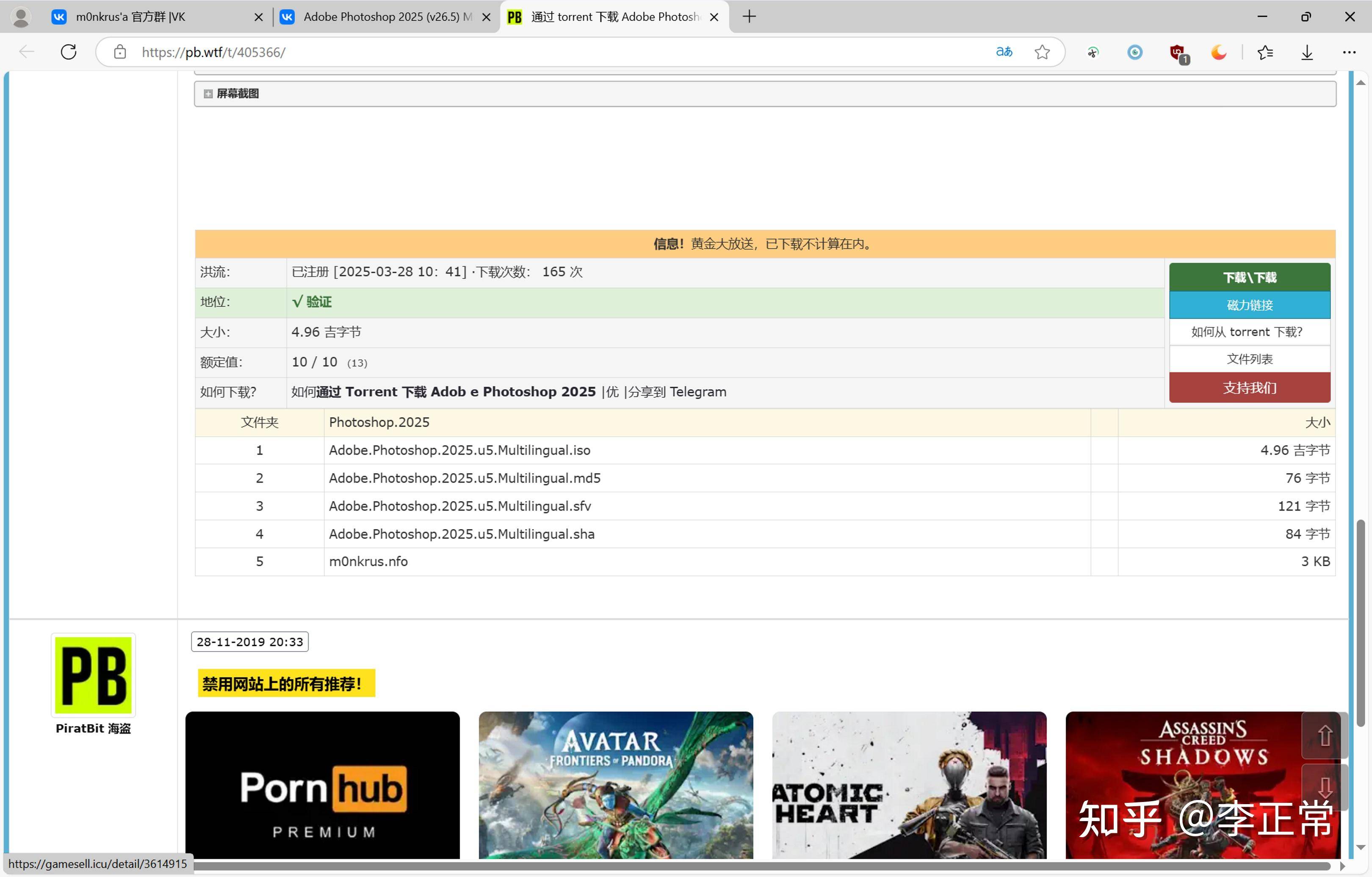1372x877 pixels.
Task: Open the Favorites list icon
Action: (1265, 53)
